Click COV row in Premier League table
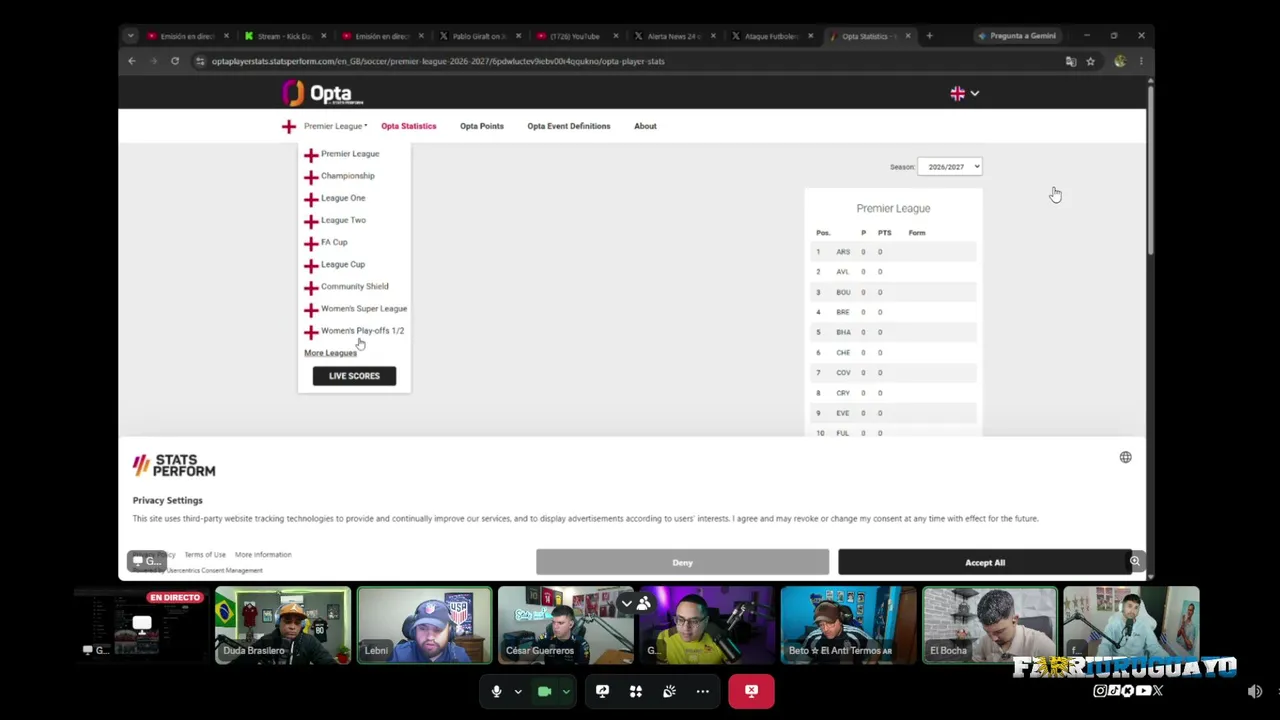Viewport: 1280px width, 720px height. (x=893, y=373)
